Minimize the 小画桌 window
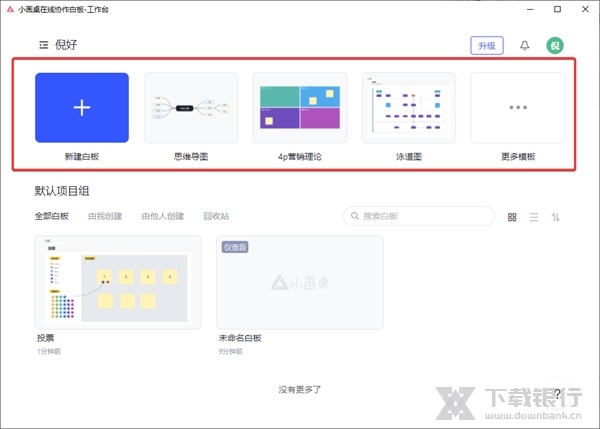The image size is (600, 429). pyautogui.click(x=530, y=9)
